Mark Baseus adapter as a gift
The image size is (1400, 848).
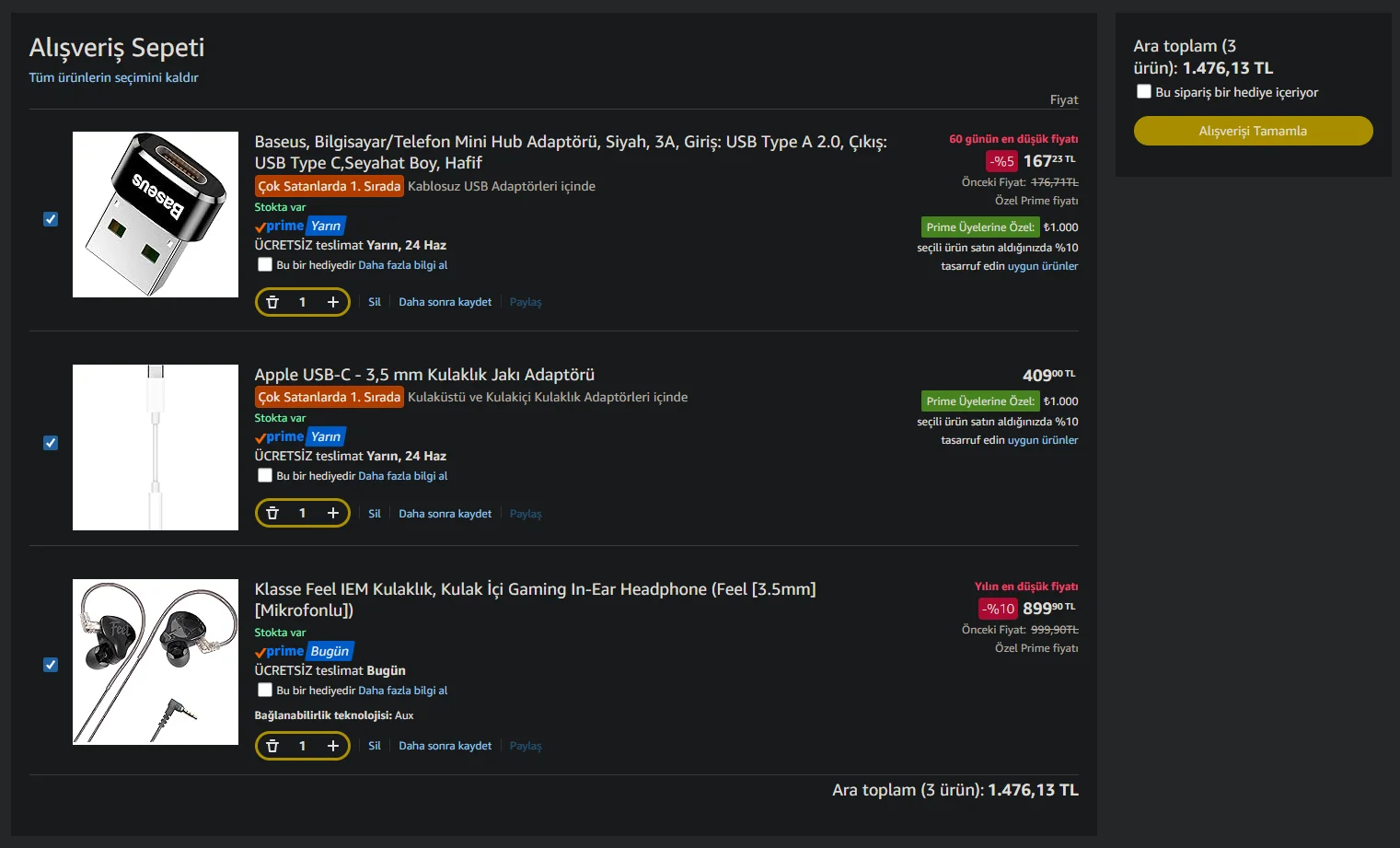click(x=265, y=265)
